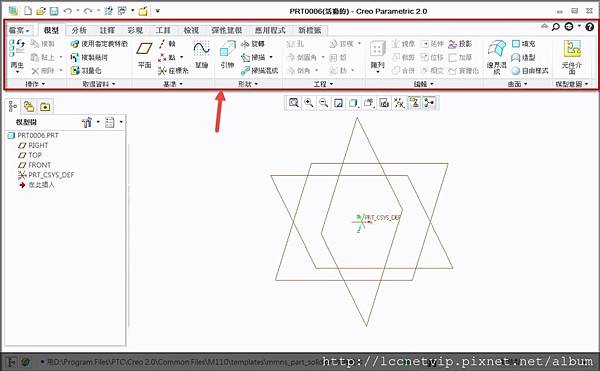
Task: Switch to the Flexible Modeling (彈性建模) tab
Action: coord(227,30)
